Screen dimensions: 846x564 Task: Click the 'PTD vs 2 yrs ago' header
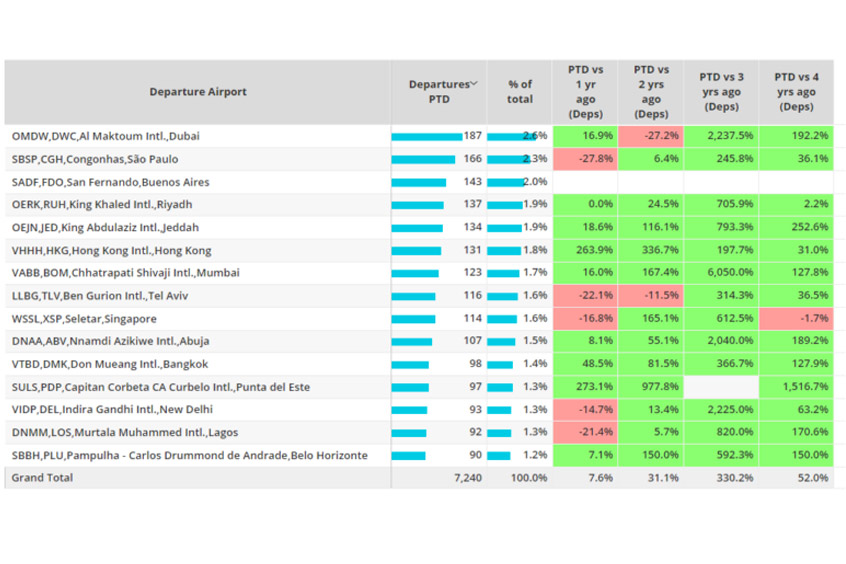(651, 92)
